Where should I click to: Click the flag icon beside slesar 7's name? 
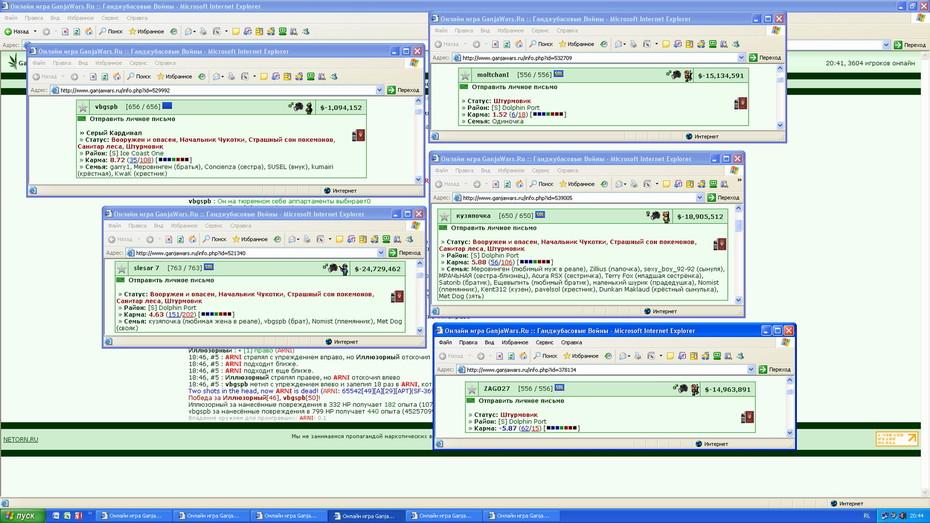click(x=209, y=267)
